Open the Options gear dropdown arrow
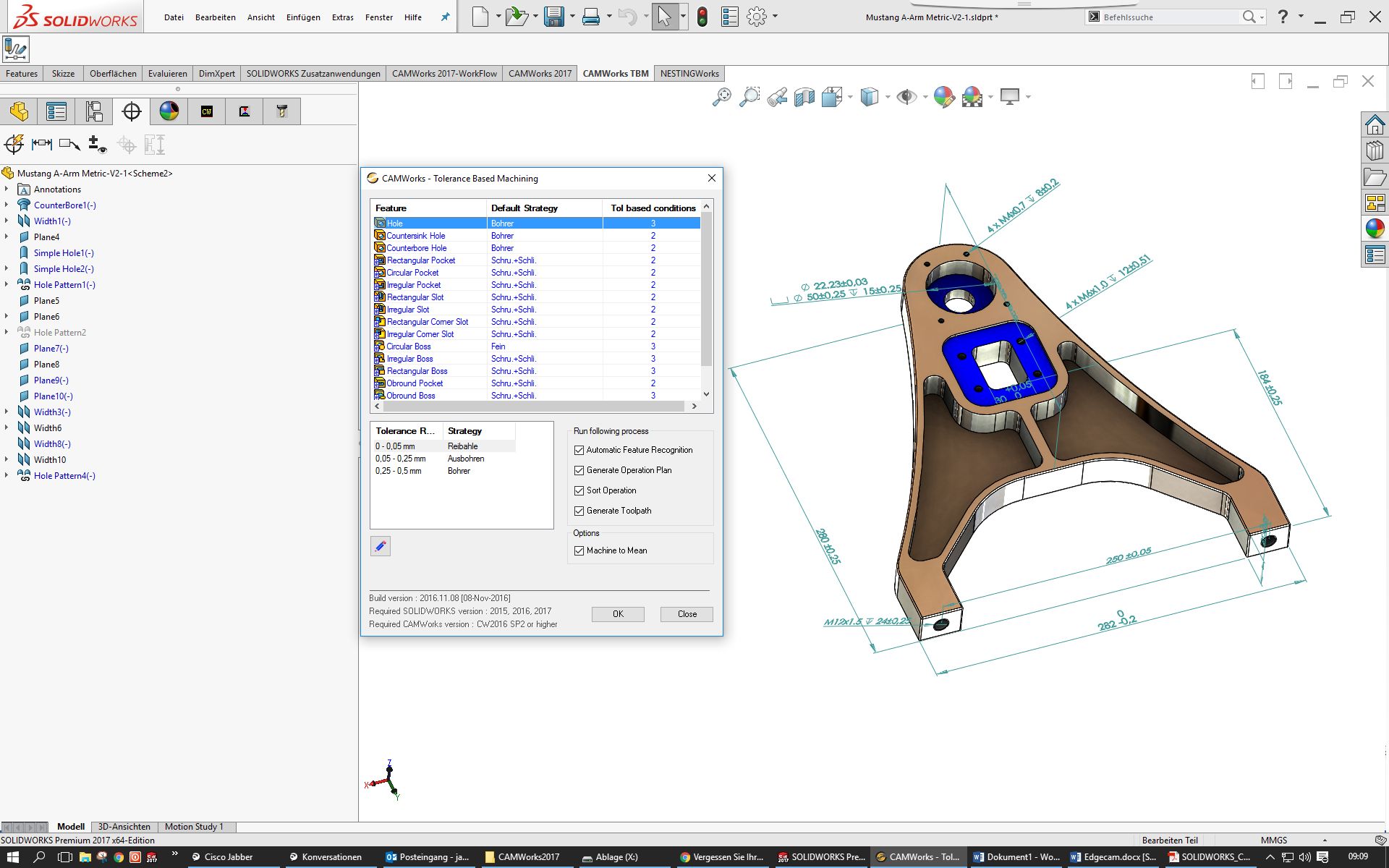This screenshot has height=868, width=1389. point(775,17)
